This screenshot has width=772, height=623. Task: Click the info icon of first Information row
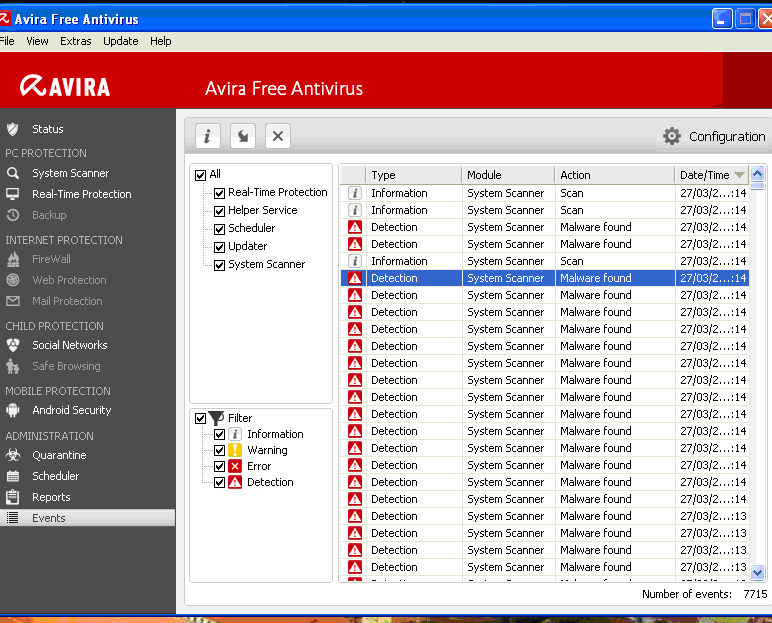click(x=354, y=193)
